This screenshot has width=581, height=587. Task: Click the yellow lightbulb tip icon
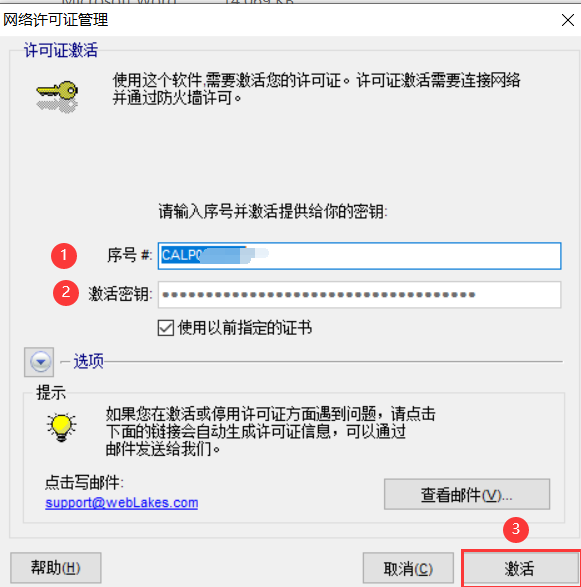[61, 427]
